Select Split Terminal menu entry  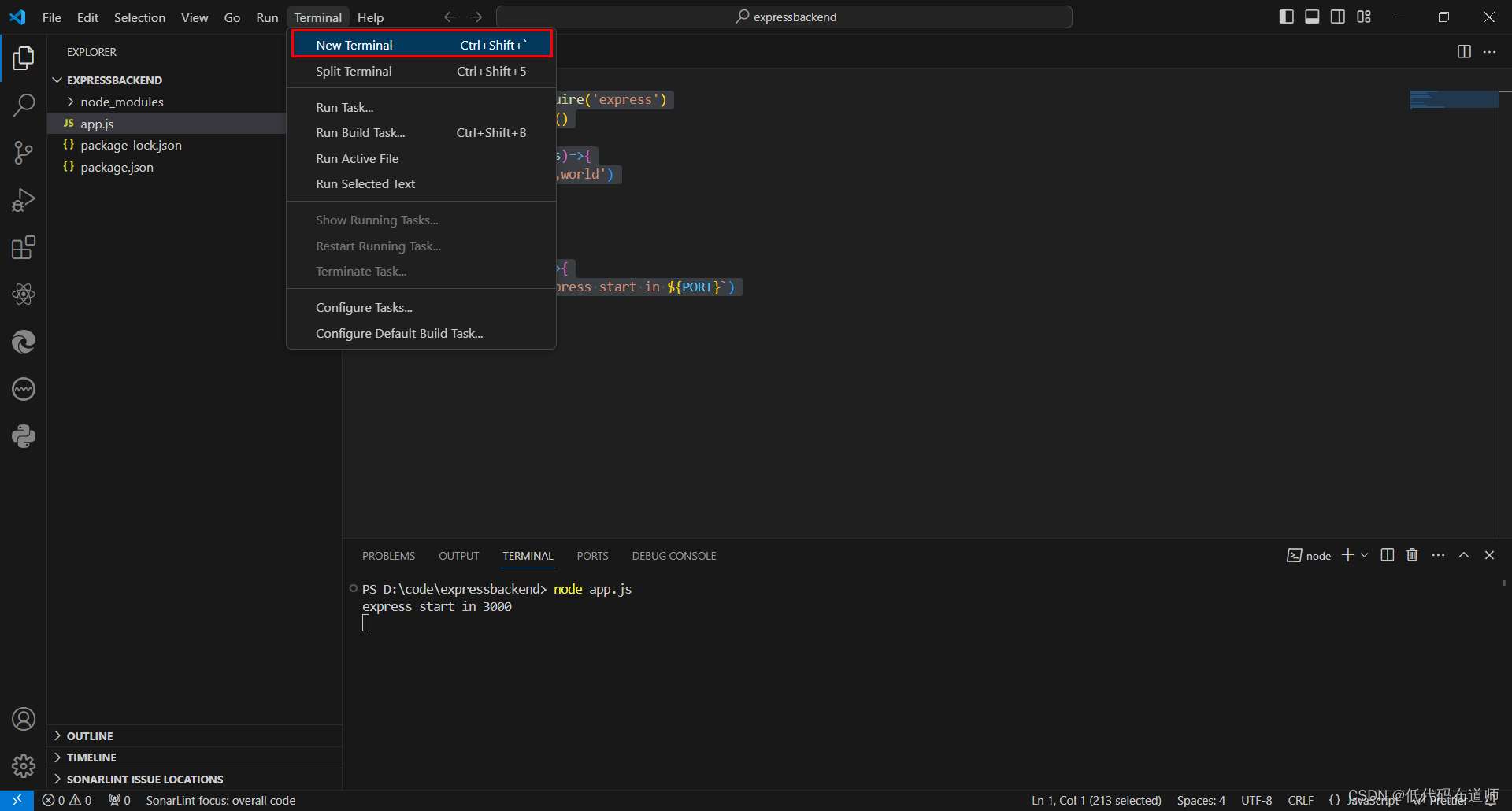pos(421,71)
